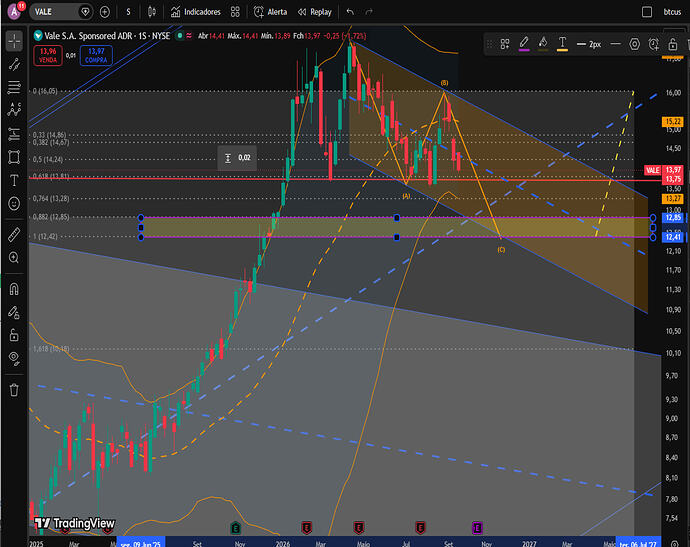Viewport: 690px width, 547px height.
Task: Open the chart patterns tool group
Action: click(x=14, y=110)
